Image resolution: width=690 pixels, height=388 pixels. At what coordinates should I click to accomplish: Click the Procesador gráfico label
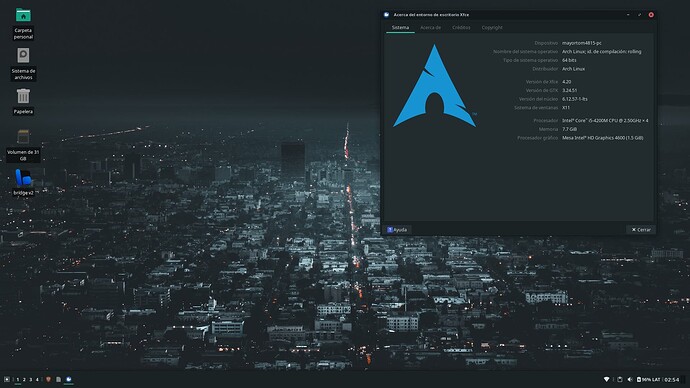click(x=538, y=138)
